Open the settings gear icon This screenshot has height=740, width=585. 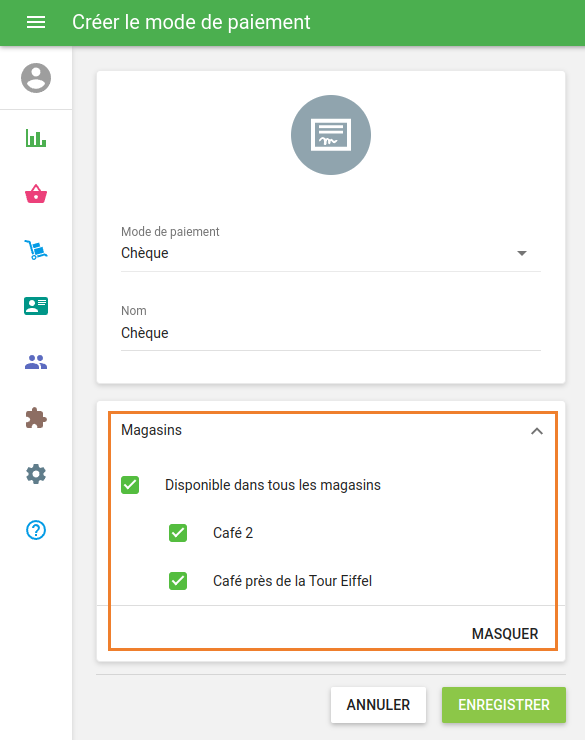pyautogui.click(x=36, y=474)
